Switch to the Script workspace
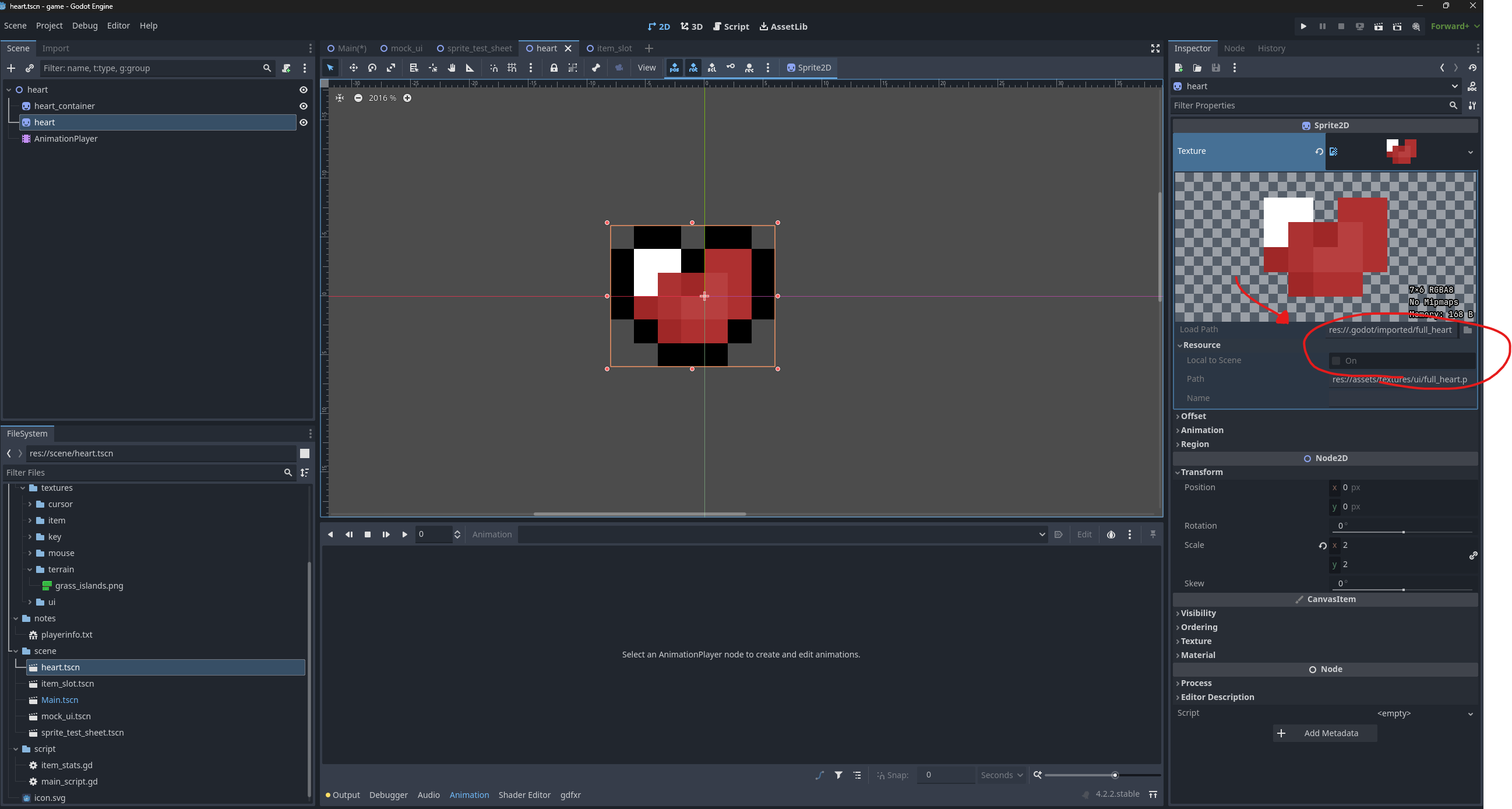 tap(731, 26)
